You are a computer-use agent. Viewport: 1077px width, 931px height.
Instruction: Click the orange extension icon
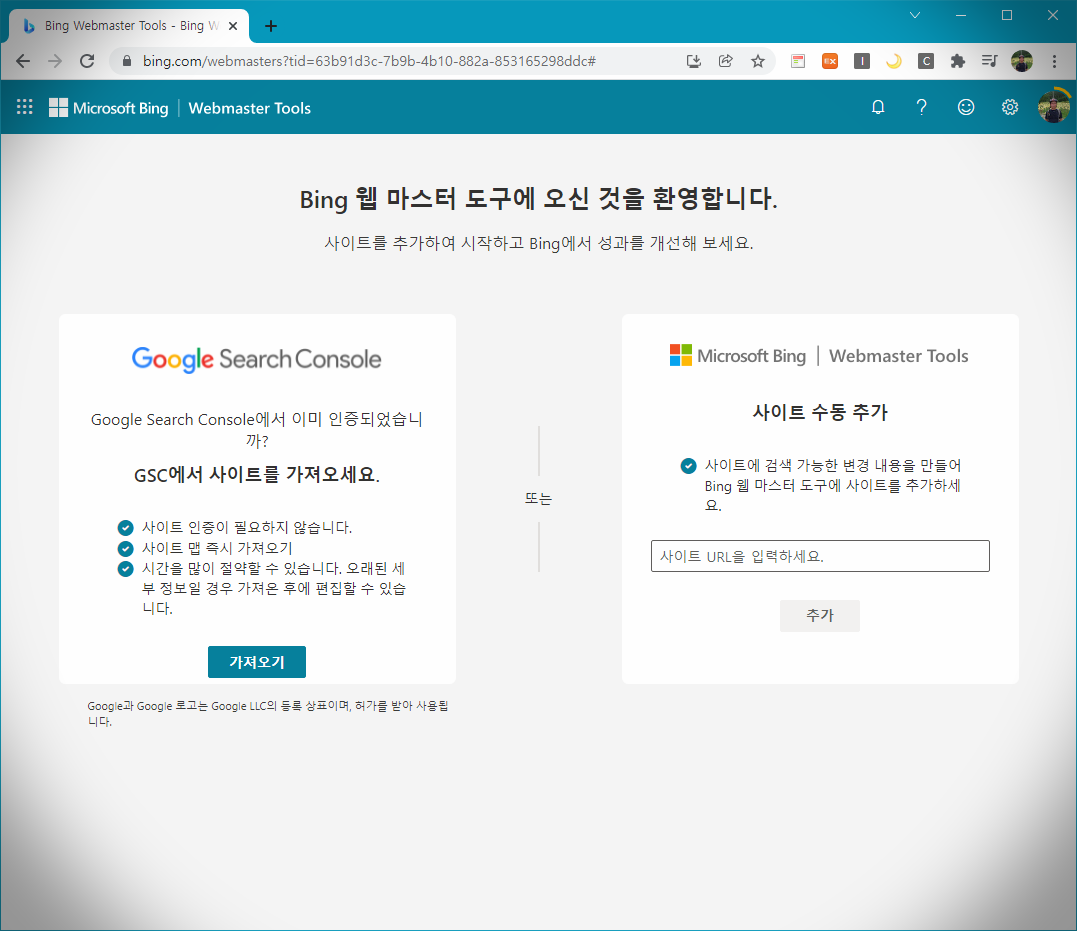pyautogui.click(x=830, y=61)
